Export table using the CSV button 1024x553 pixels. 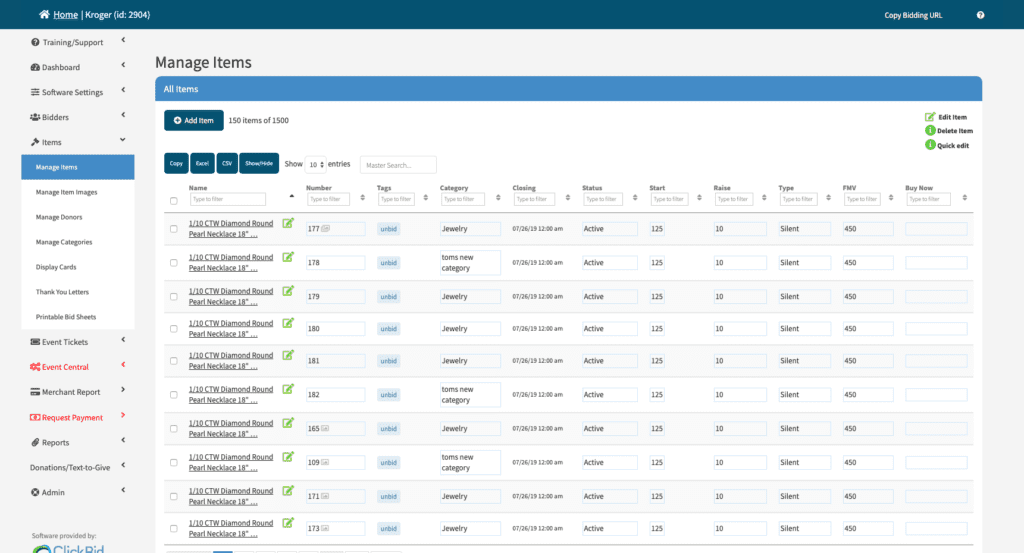(x=227, y=163)
